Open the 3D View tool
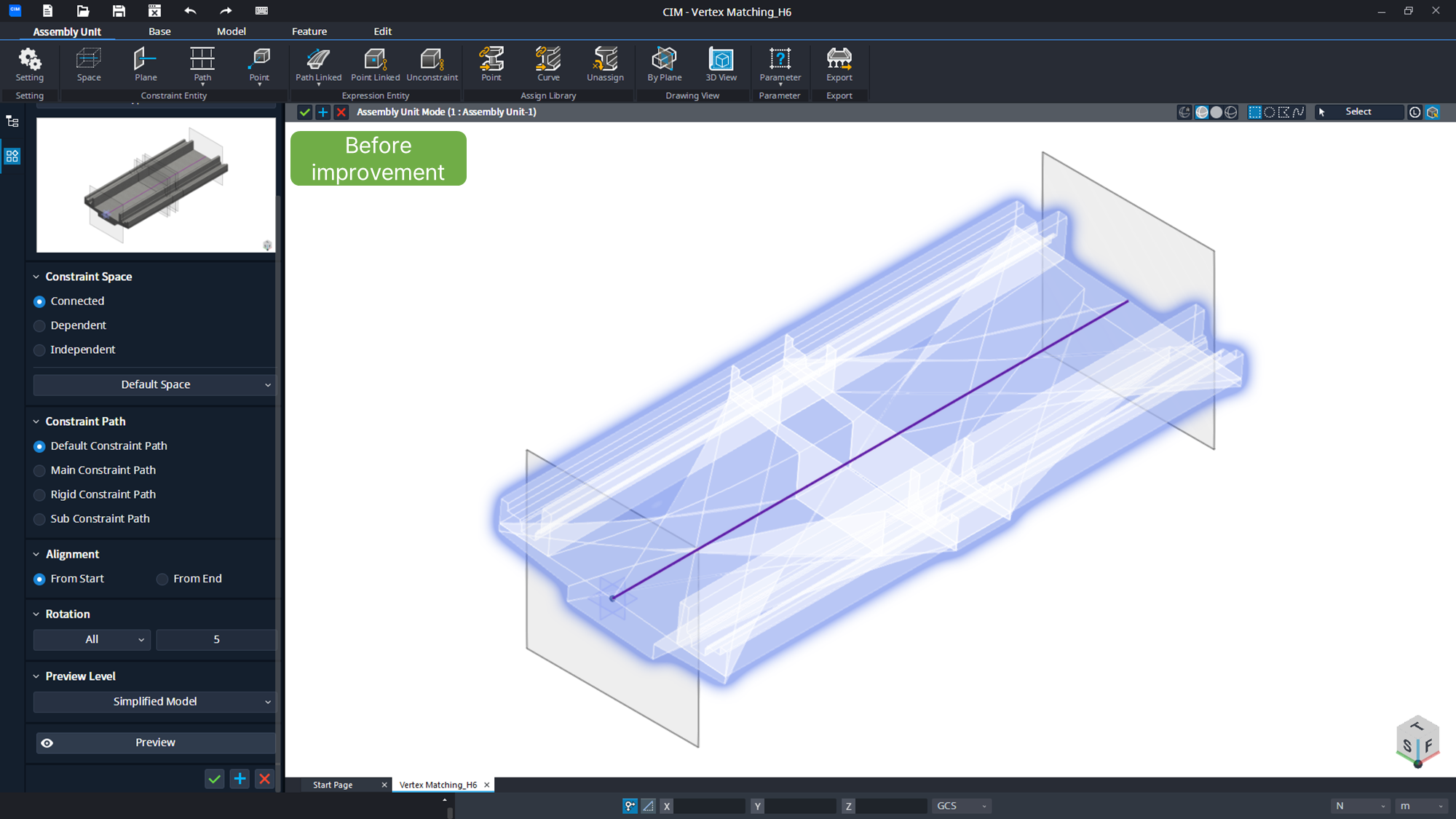The width and height of the screenshot is (1456, 819). click(721, 64)
